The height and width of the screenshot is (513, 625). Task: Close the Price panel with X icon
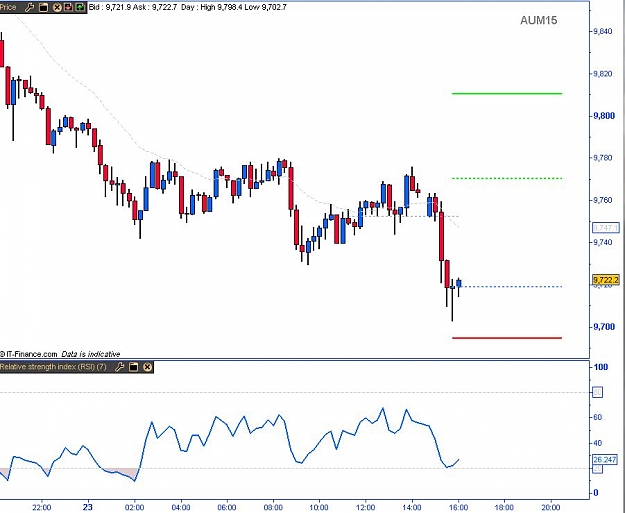point(57,7)
